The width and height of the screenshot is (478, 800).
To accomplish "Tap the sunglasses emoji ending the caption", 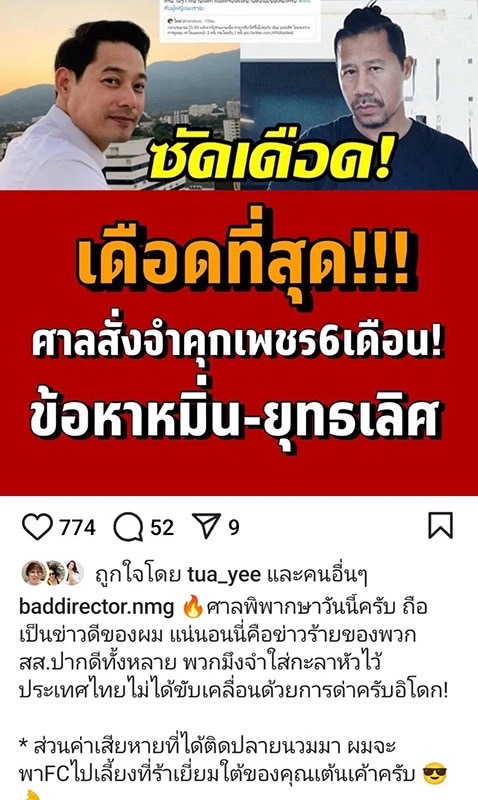I will [x=435, y=774].
